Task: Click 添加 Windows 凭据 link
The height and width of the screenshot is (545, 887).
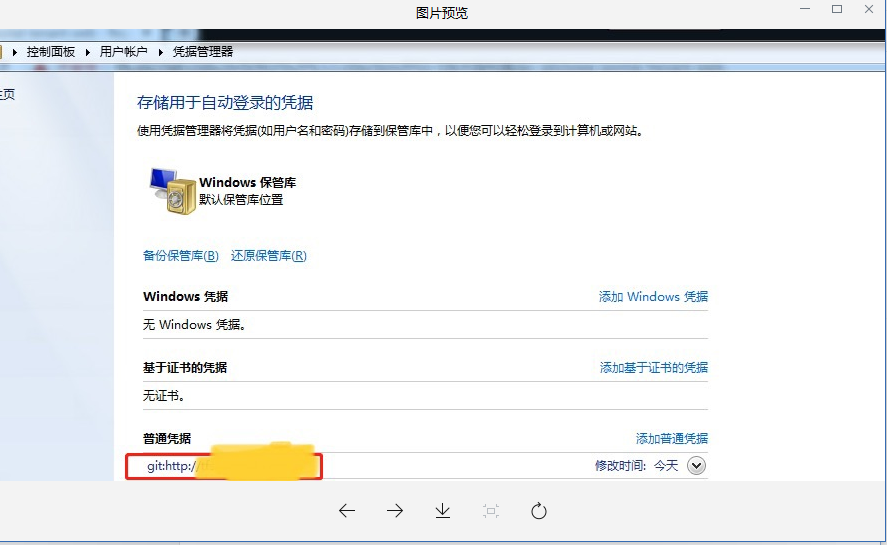Action: pyautogui.click(x=653, y=297)
